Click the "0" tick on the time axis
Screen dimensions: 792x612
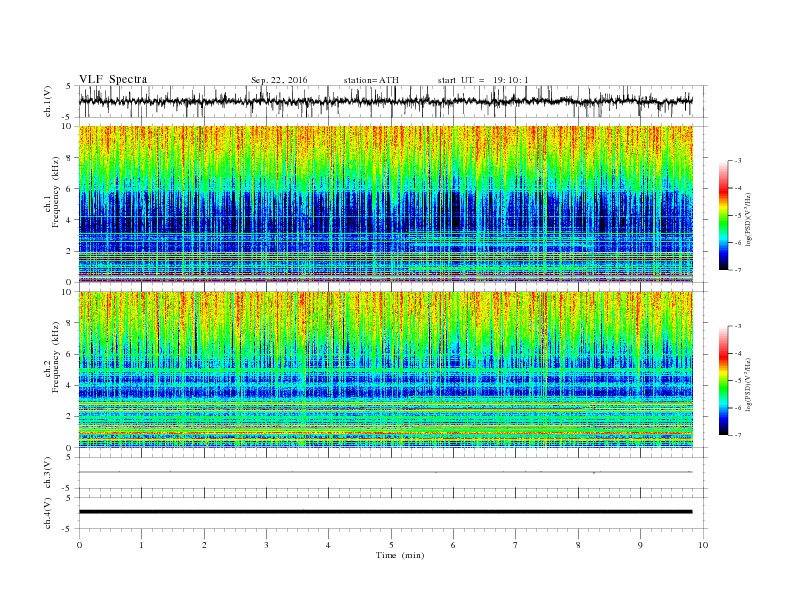click(79, 545)
